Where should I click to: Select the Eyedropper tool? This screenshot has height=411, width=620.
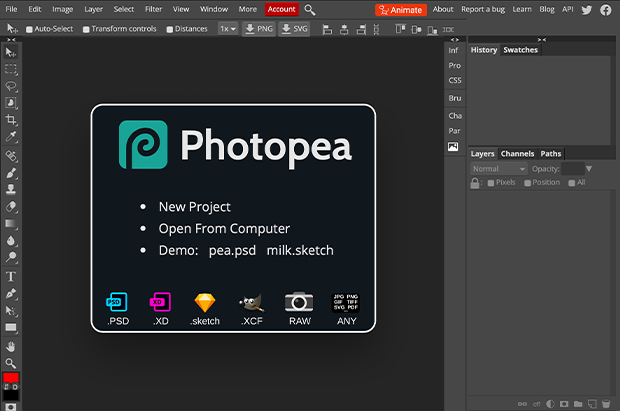point(11,136)
